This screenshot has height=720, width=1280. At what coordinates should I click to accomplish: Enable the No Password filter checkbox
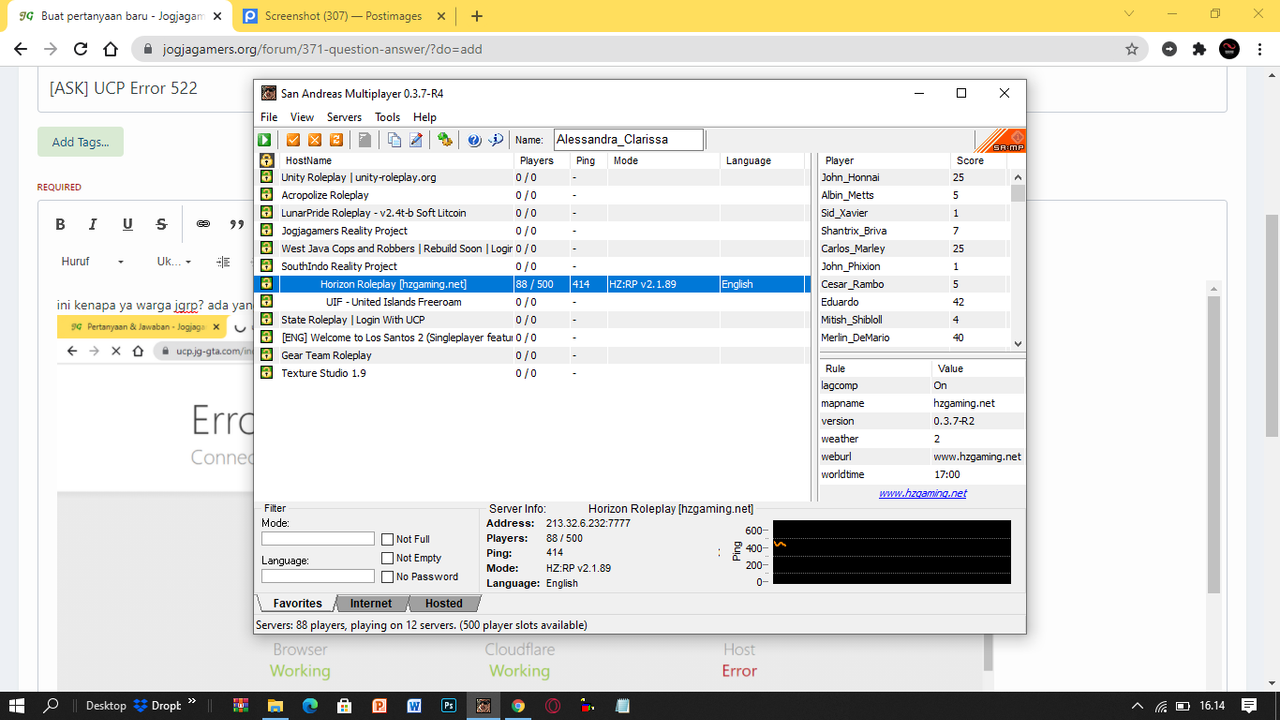pos(388,577)
